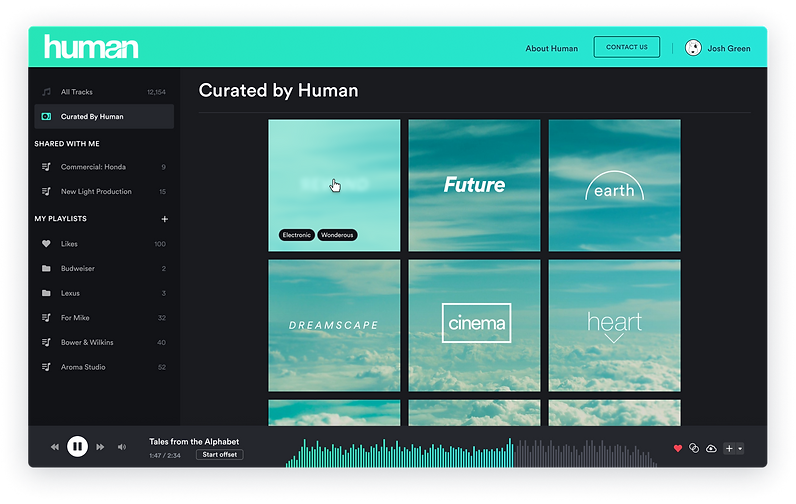Image resolution: width=796 pixels, height=504 pixels.
Task: Click the Electronic tag
Action: click(x=296, y=235)
